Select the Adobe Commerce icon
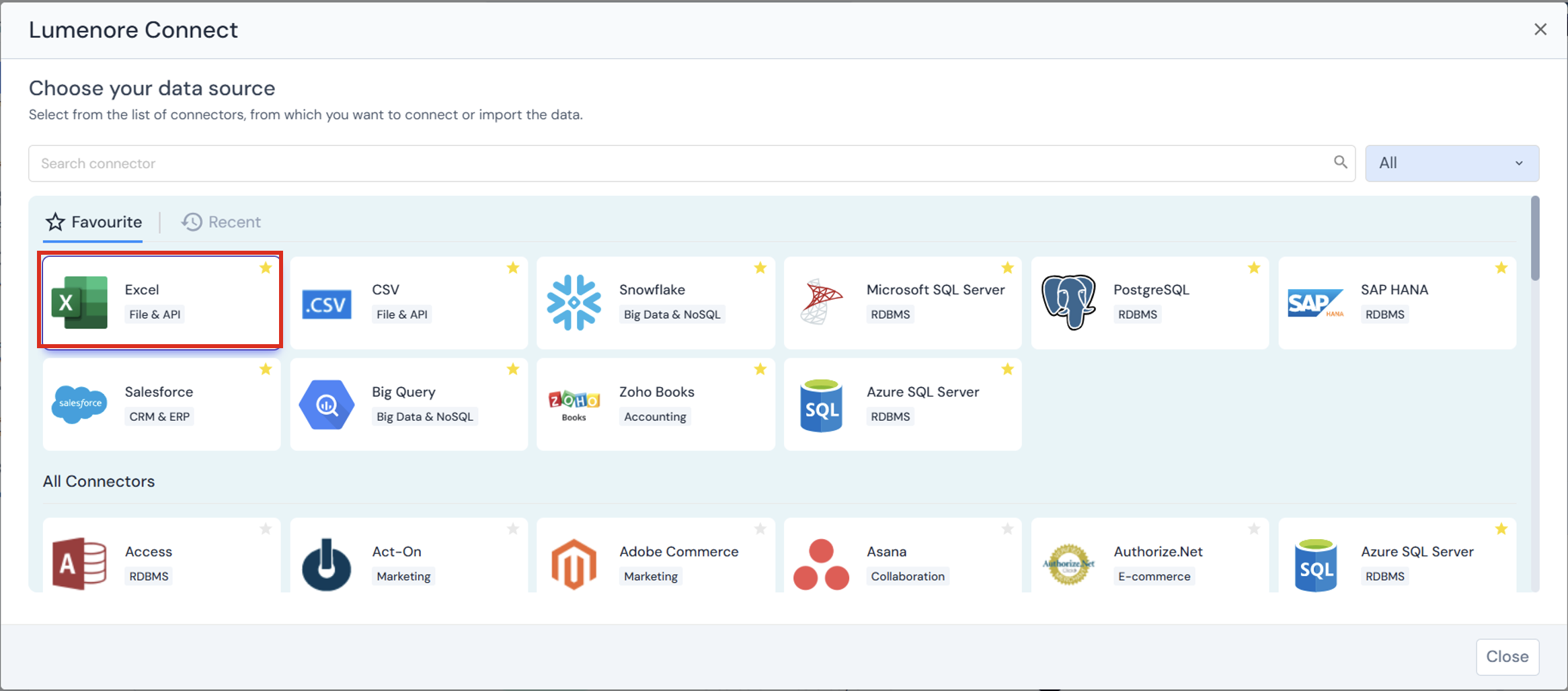The height and width of the screenshot is (691, 1568). tap(574, 564)
